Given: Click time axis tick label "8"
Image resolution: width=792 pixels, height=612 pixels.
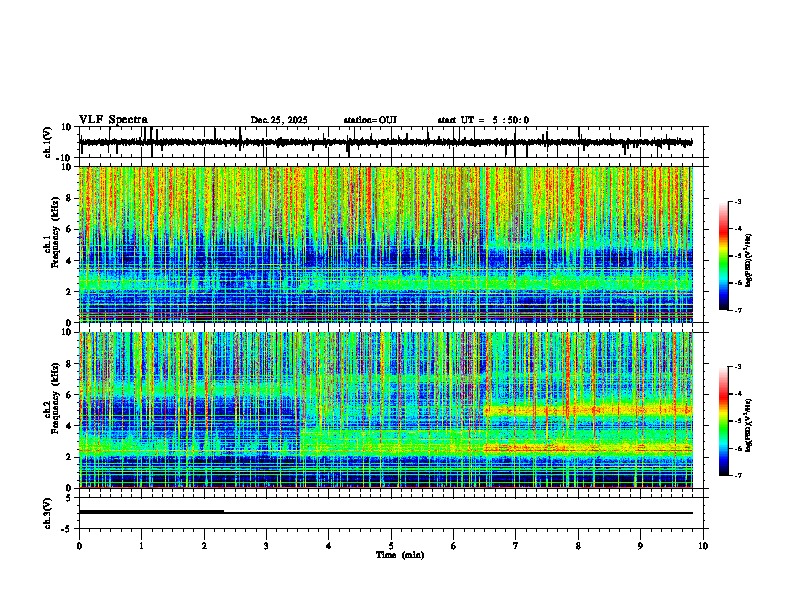Looking at the screenshot, I should [578, 546].
